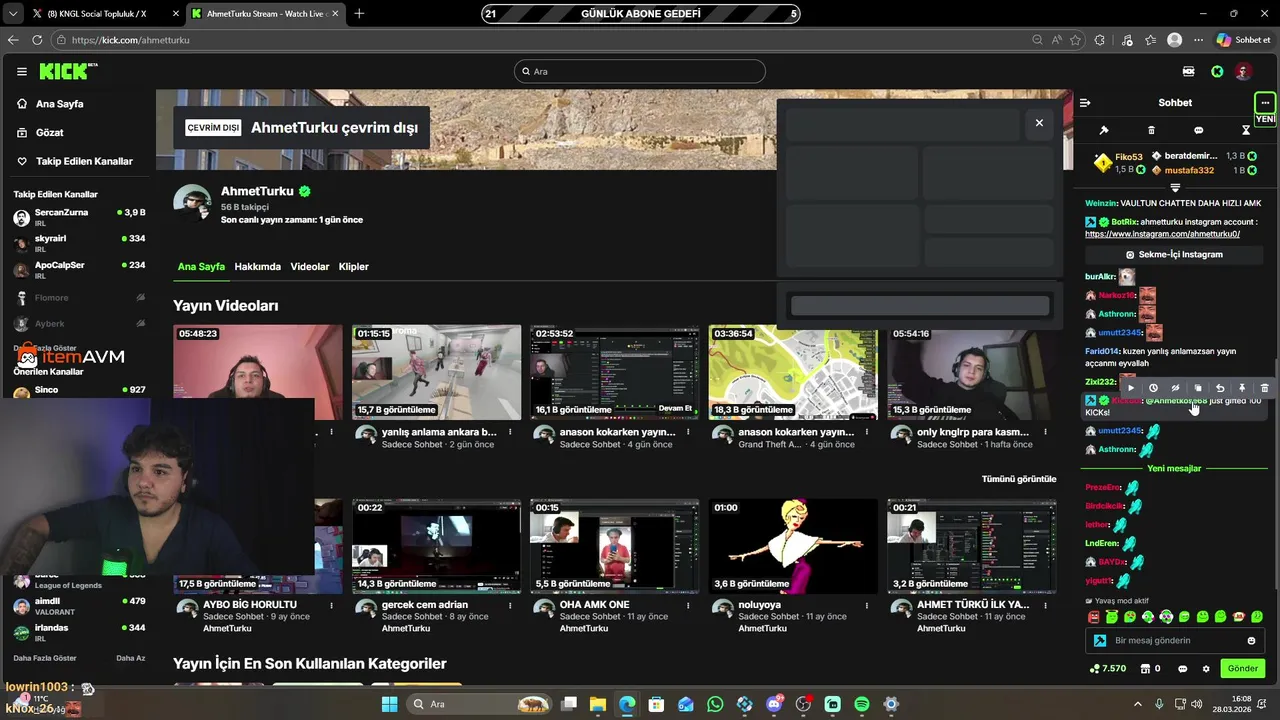Collapse the Sohbet chat panel

click(x=1085, y=102)
